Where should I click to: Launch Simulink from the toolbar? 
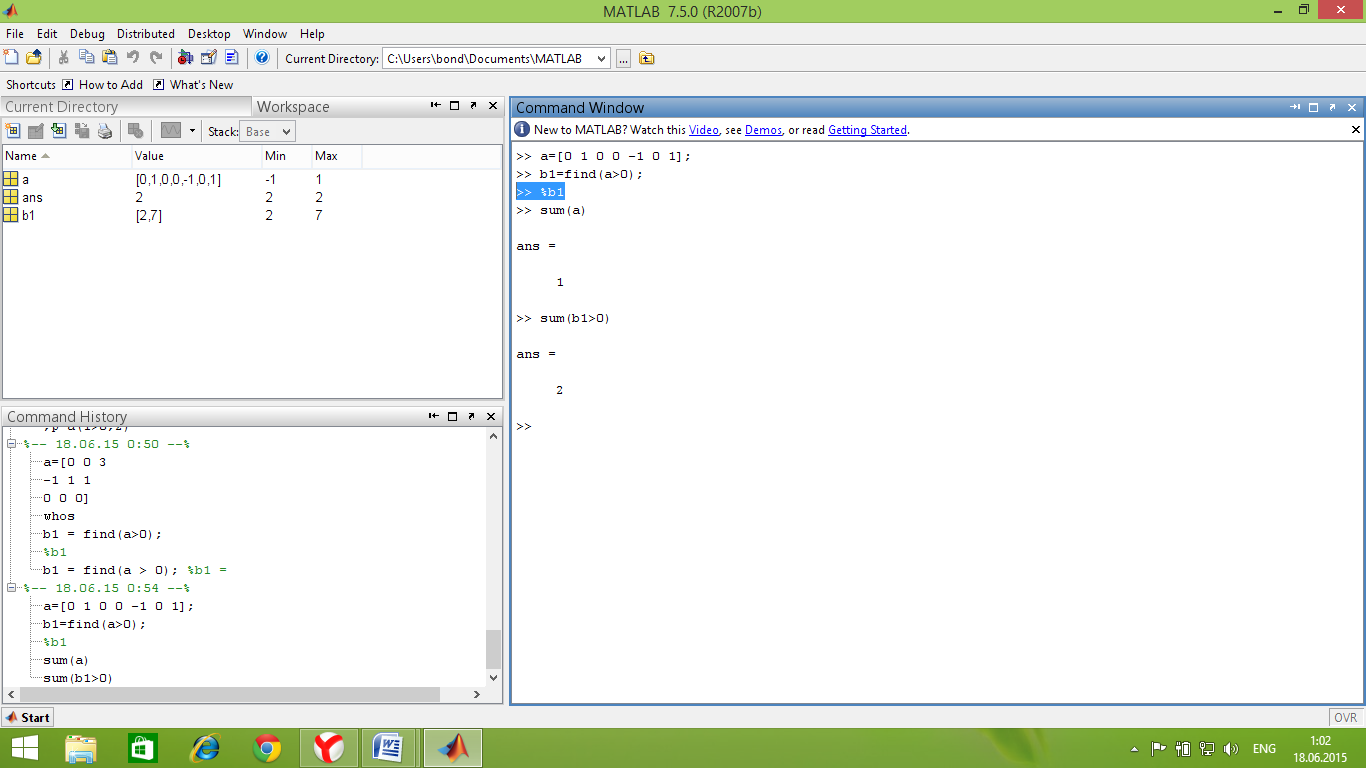185,58
